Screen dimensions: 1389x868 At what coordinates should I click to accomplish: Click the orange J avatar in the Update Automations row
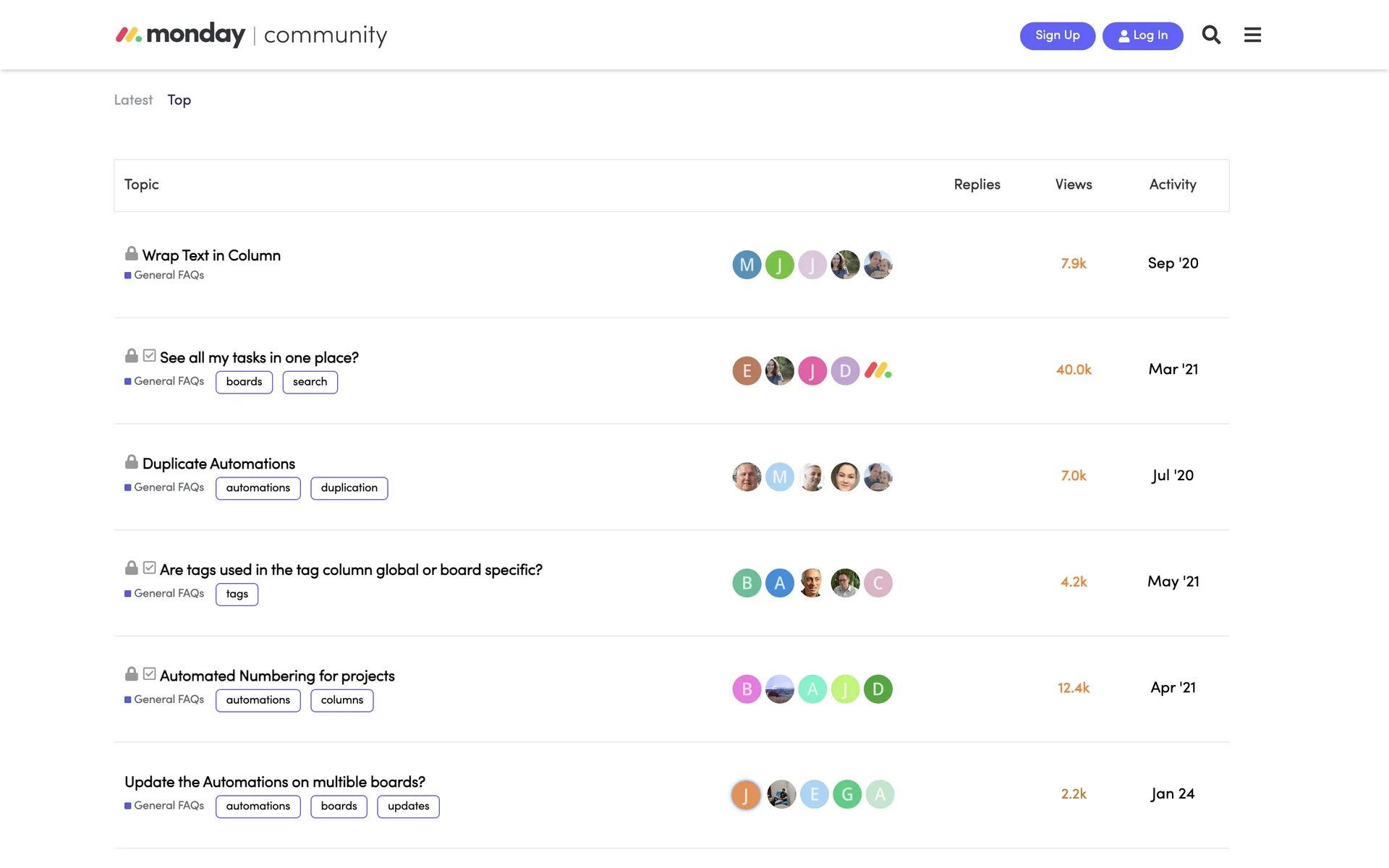pyautogui.click(x=746, y=795)
